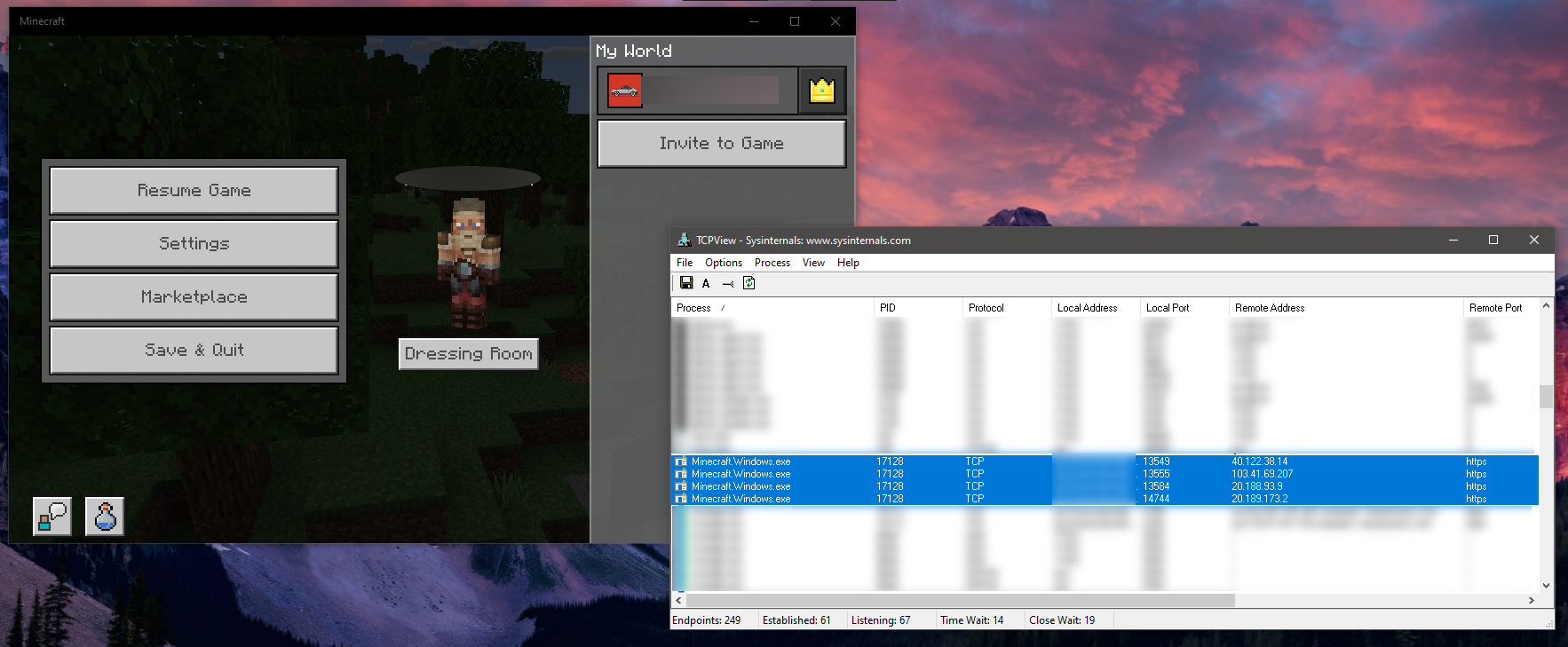
Task: Minimize the Minecraft window
Action: (754, 21)
